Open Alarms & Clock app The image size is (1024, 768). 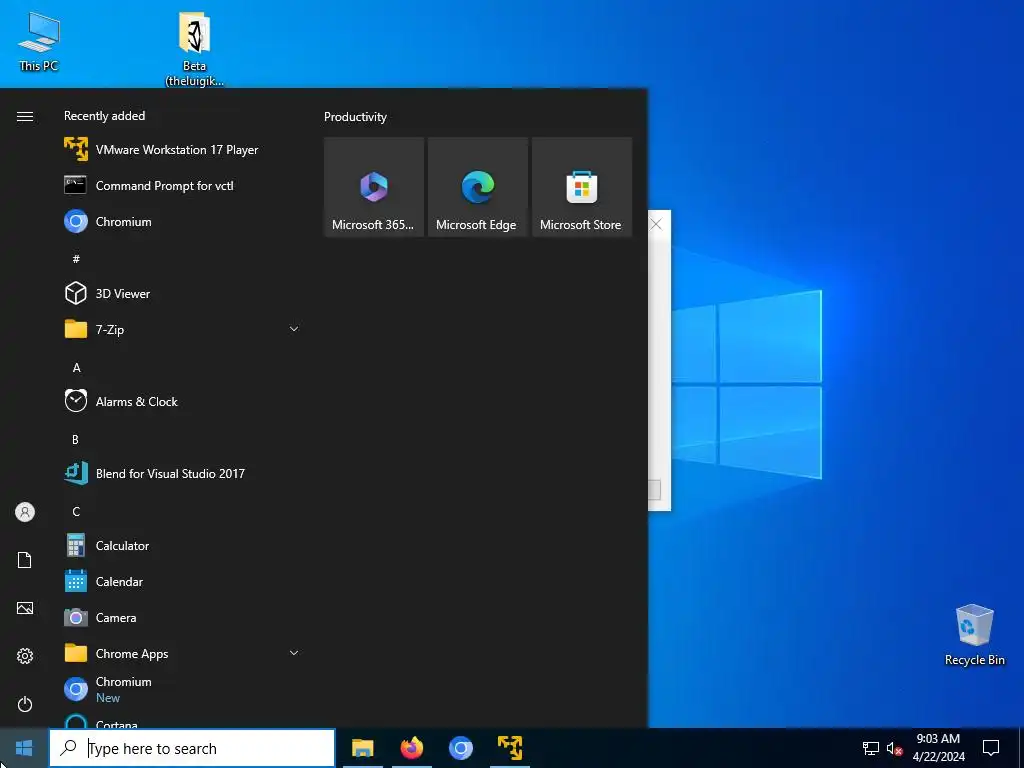[182, 401]
